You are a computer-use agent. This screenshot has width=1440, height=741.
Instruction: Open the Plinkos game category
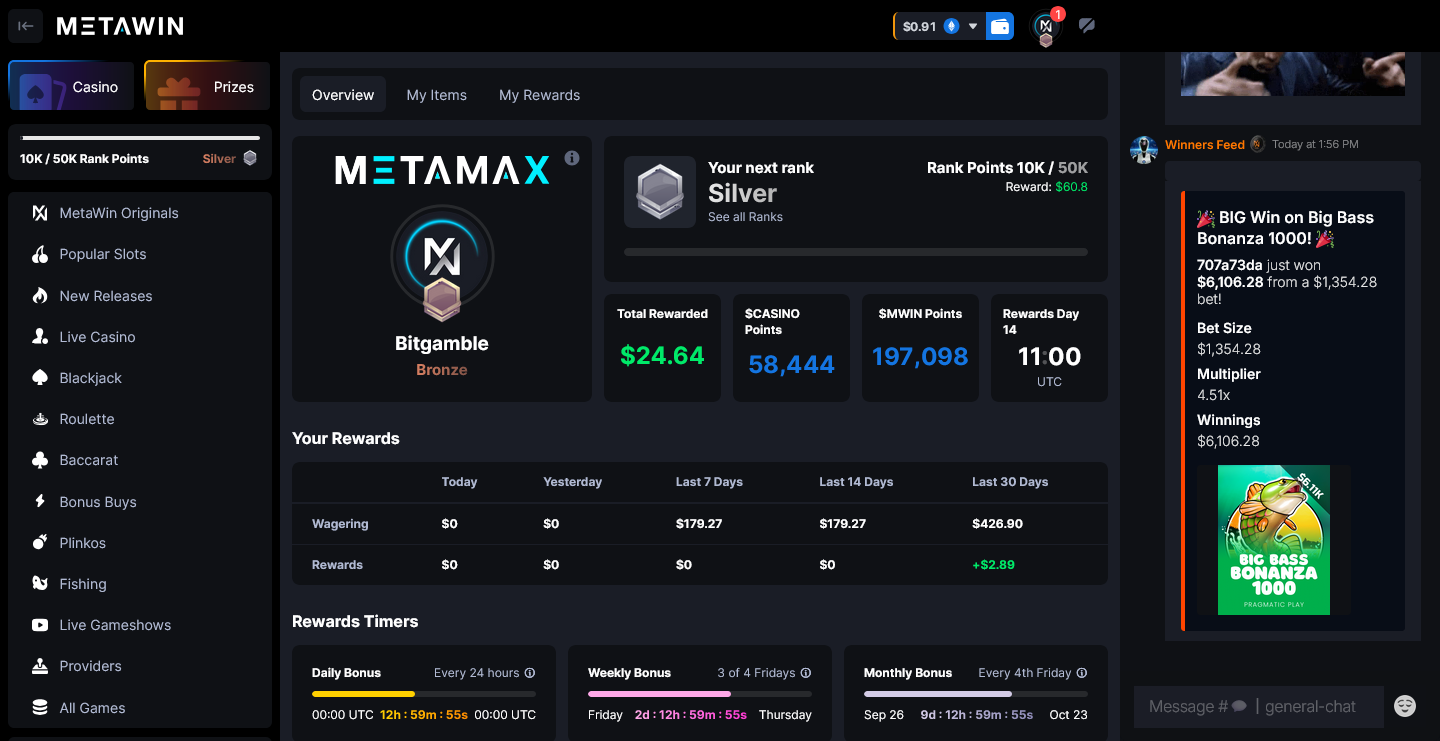(x=40, y=542)
